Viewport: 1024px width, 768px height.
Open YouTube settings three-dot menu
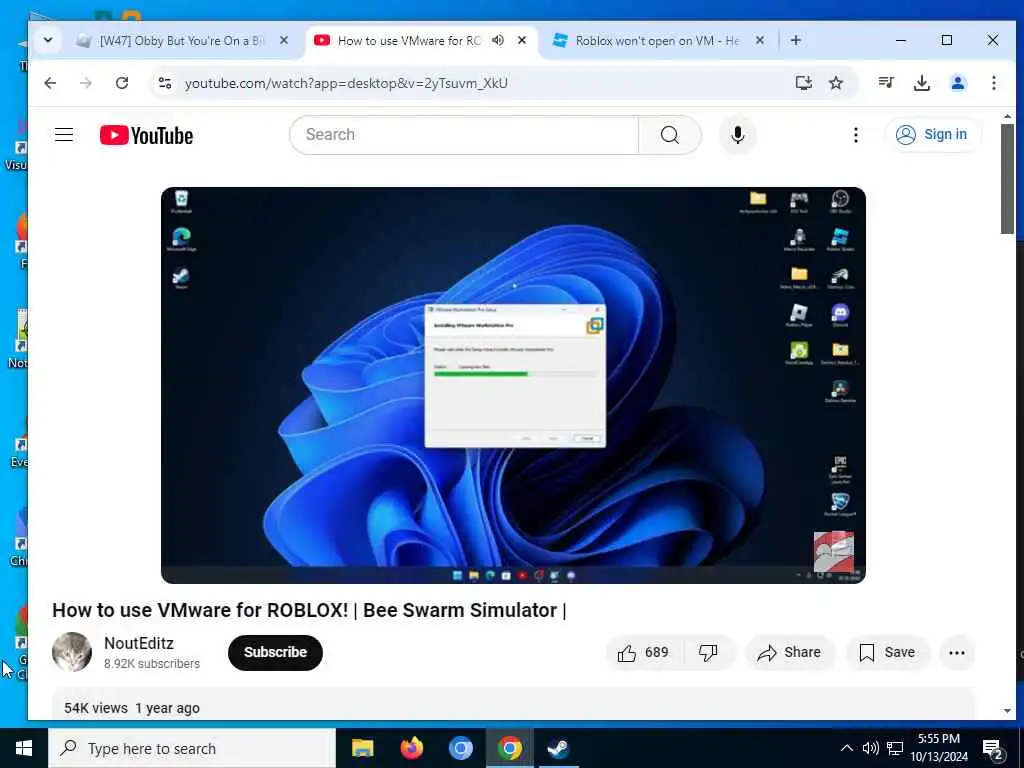pos(856,135)
